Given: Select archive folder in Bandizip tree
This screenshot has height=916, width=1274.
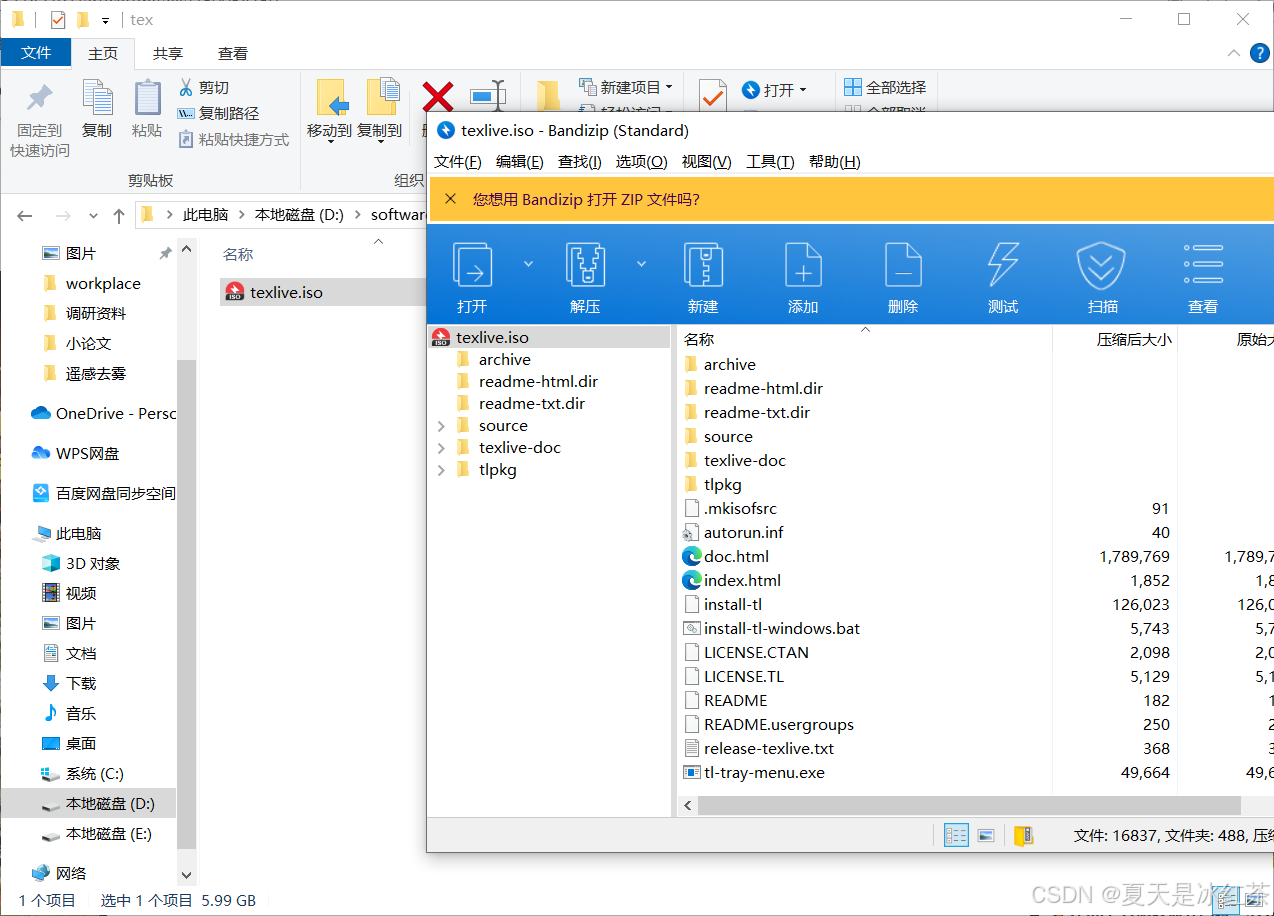Looking at the screenshot, I should click(x=504, y=360).
